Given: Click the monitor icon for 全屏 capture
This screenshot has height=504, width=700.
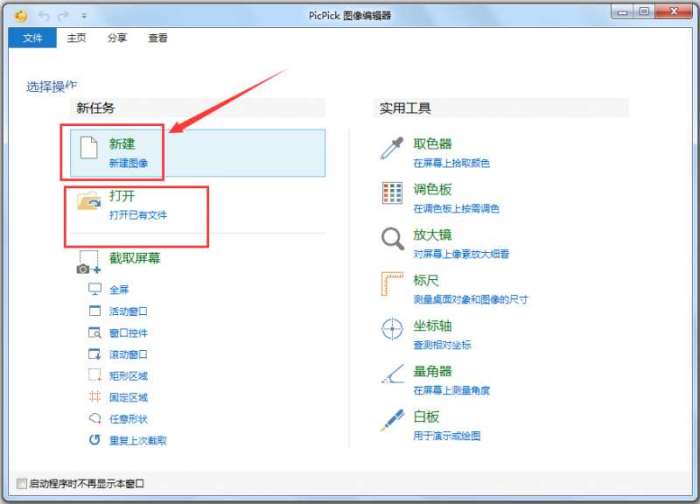Looking at the screenshot, I should pyautogui.click(x=95, y=289).
